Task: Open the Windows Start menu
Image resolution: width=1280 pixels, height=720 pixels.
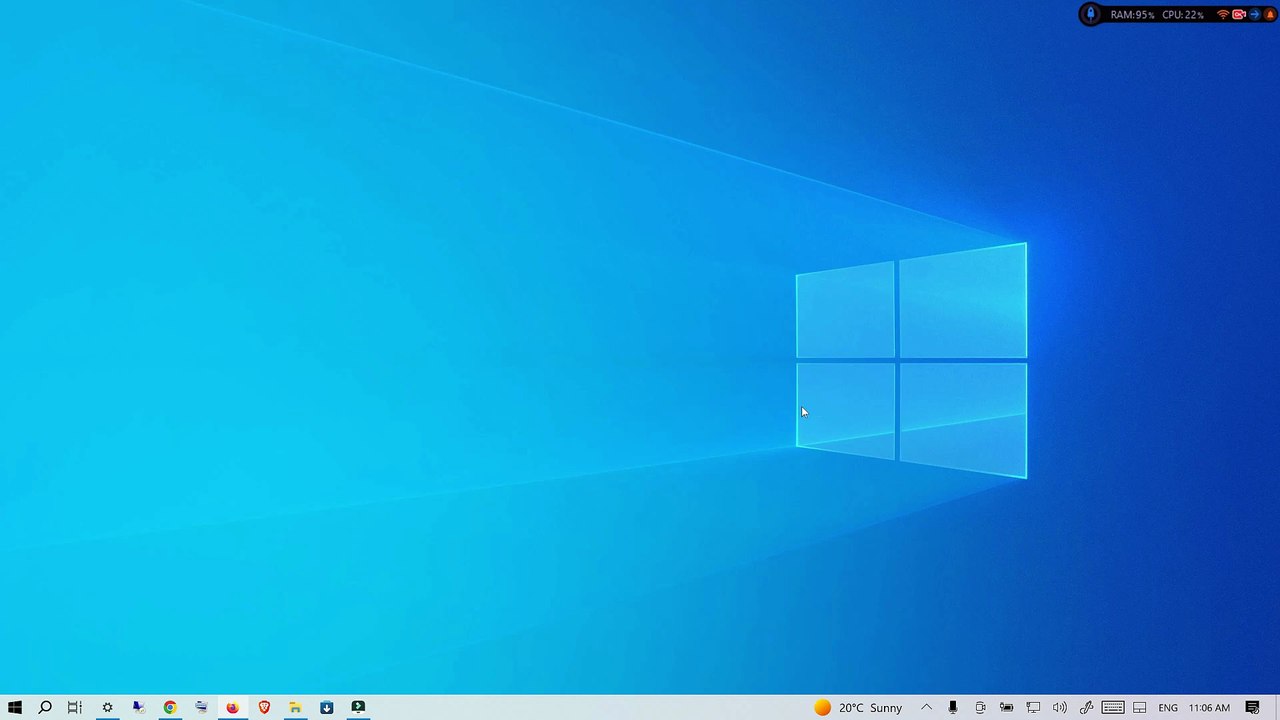Action: (x=15, y=708)
